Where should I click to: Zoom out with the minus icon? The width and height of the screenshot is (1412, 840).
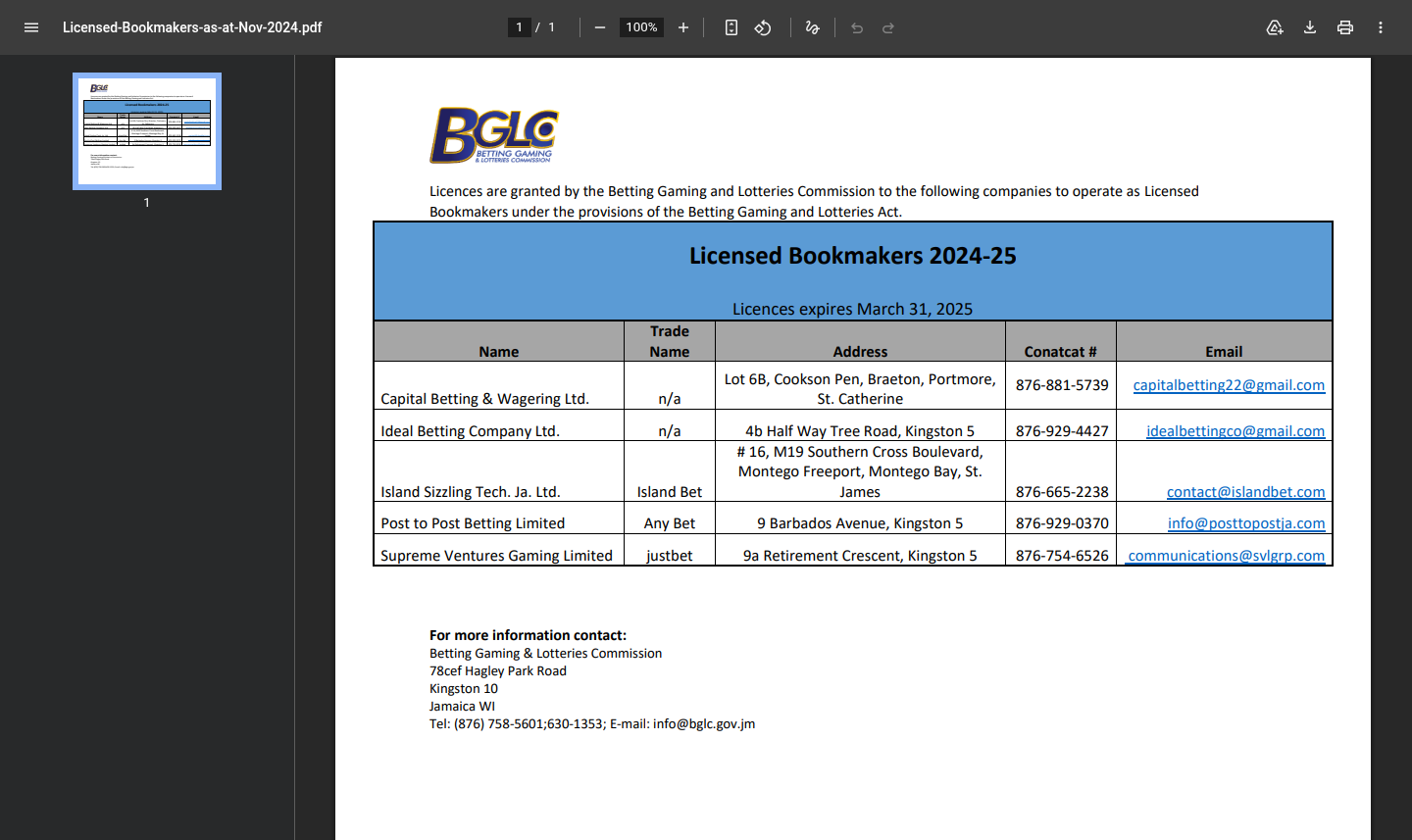point(600,27)
